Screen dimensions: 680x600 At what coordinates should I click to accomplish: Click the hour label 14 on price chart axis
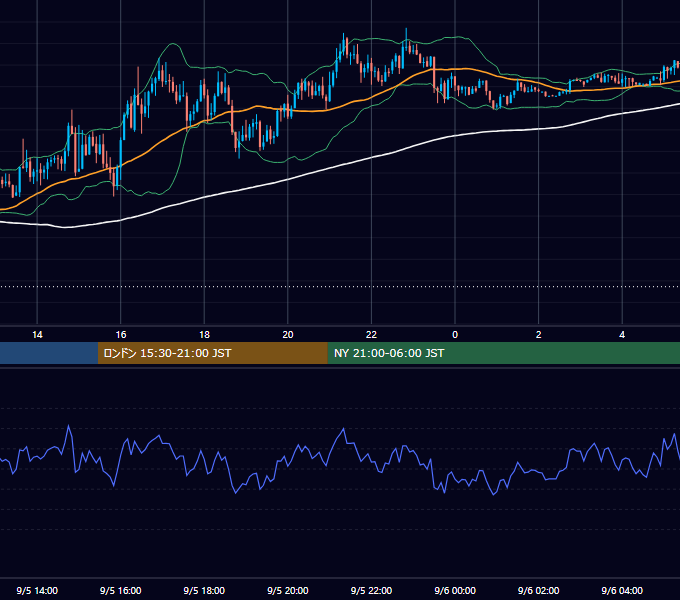point(37,335)
